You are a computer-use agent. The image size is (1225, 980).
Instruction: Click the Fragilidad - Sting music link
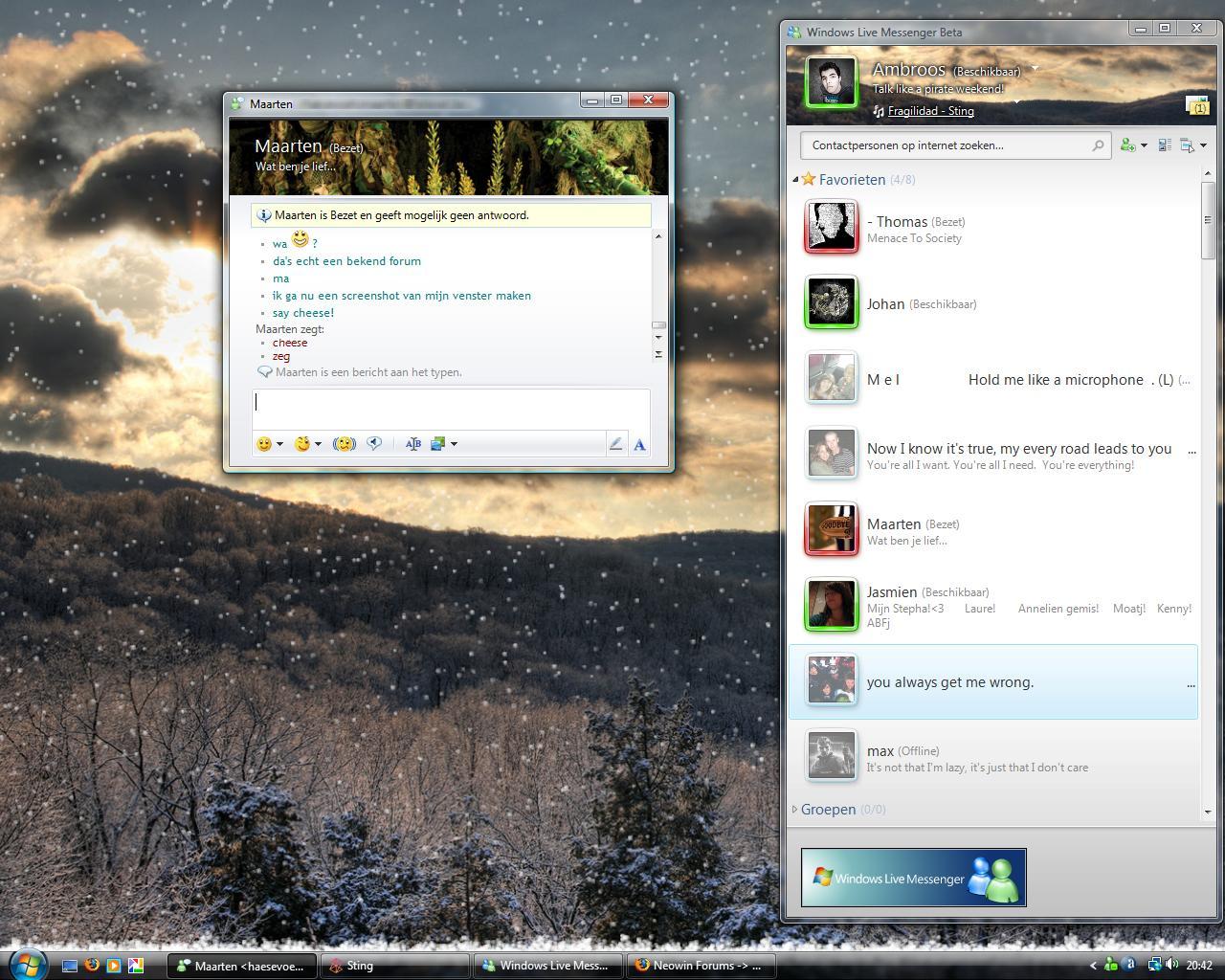[x=928, y=110]
